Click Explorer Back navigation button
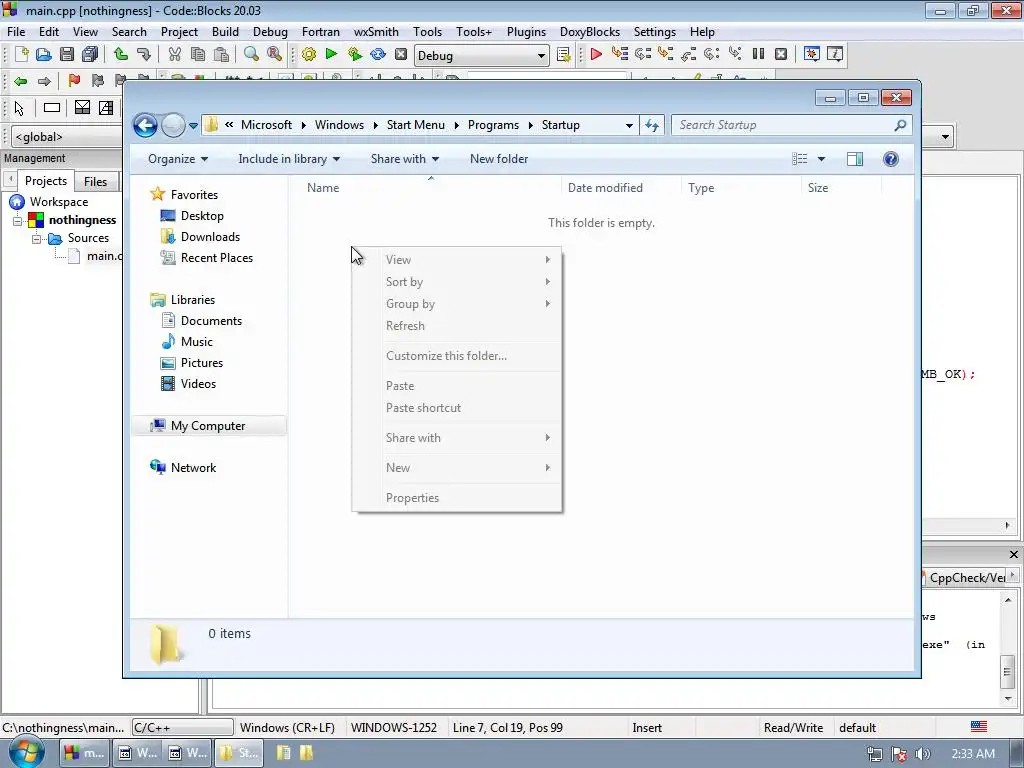This screenshot has height=768, width=1024. pyautogui.click(x=145, y=125)
